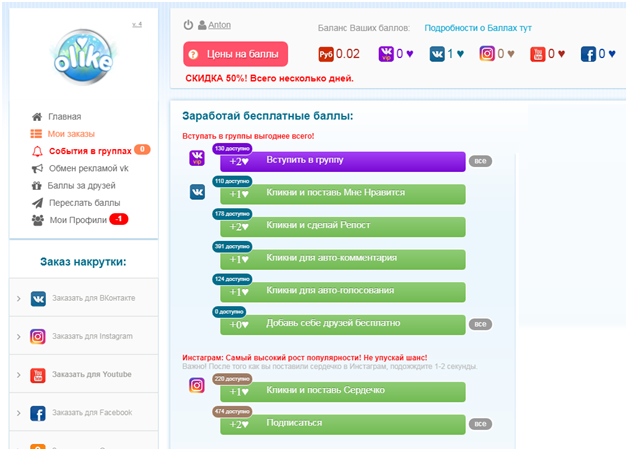Click the Instagram balance icon in header
Screen dimensions: 628x451
[487, 54]
